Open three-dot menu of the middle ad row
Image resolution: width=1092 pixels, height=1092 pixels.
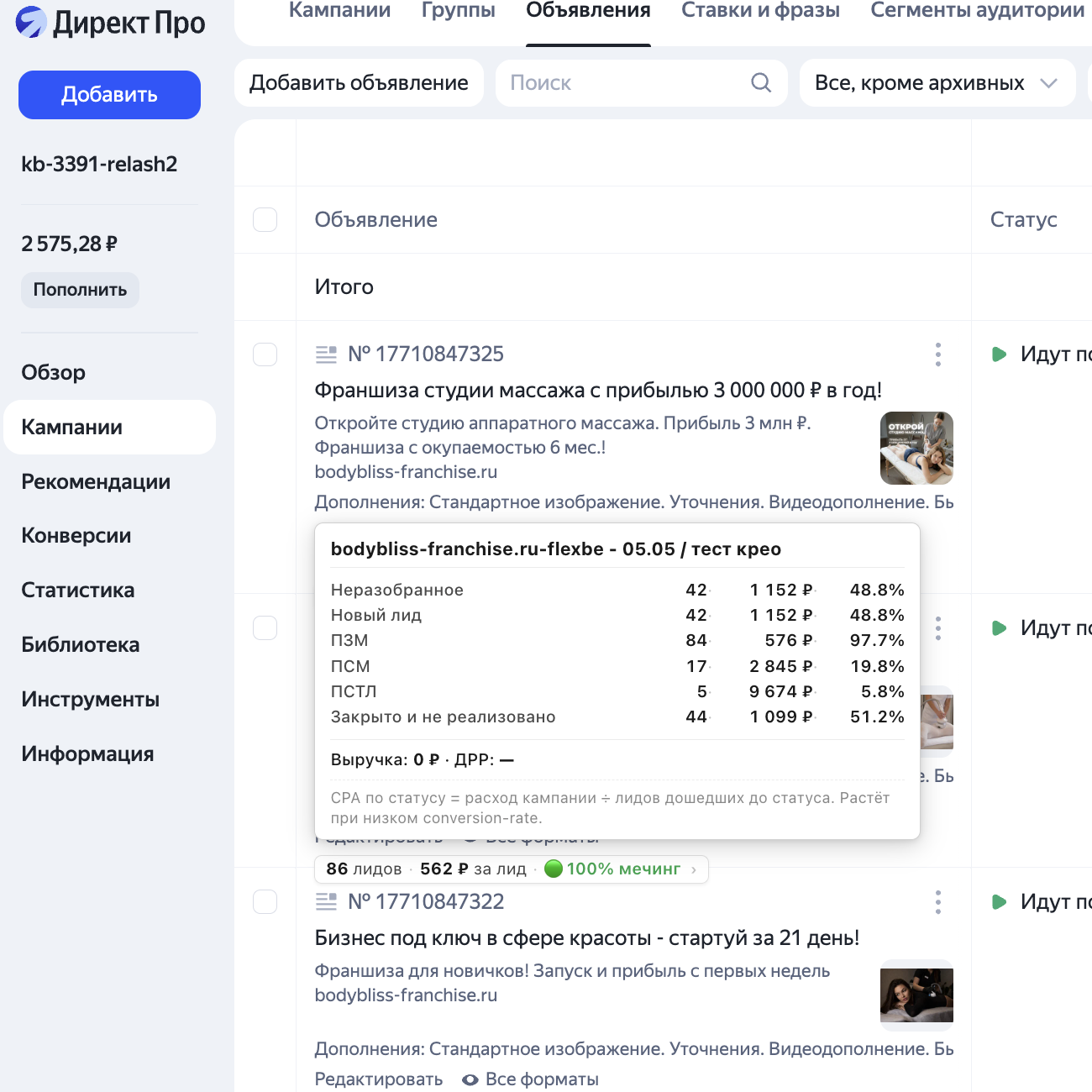coord(938,628)
